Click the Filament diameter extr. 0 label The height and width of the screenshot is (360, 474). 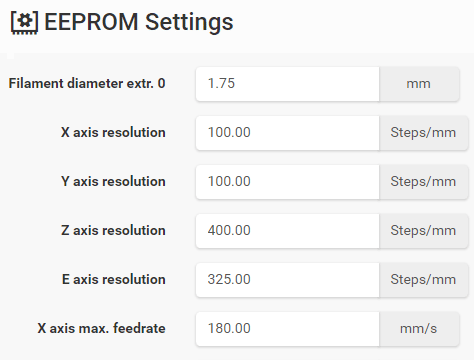[87, 83]
